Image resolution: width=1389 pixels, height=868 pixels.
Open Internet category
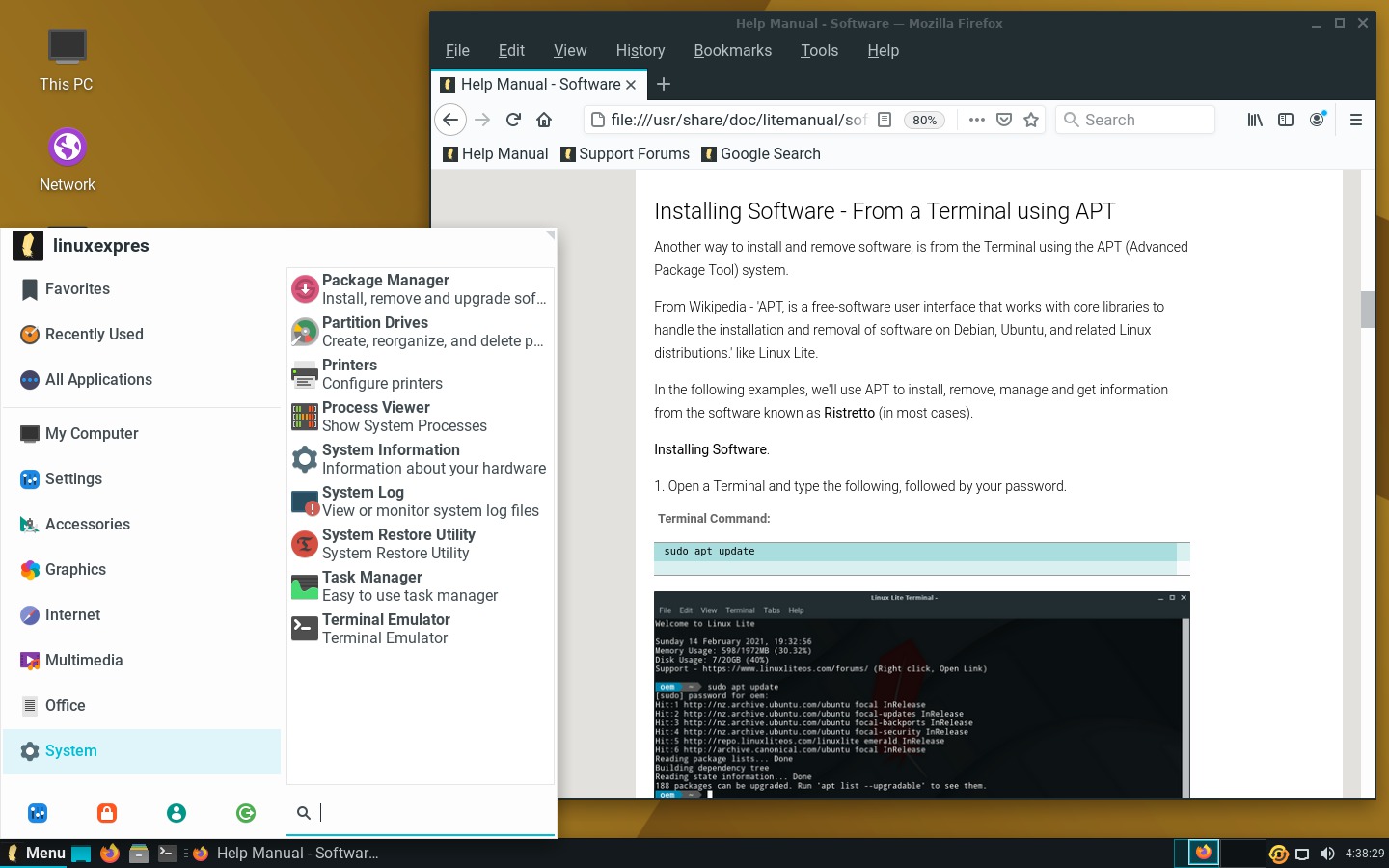tap(142, 614)
